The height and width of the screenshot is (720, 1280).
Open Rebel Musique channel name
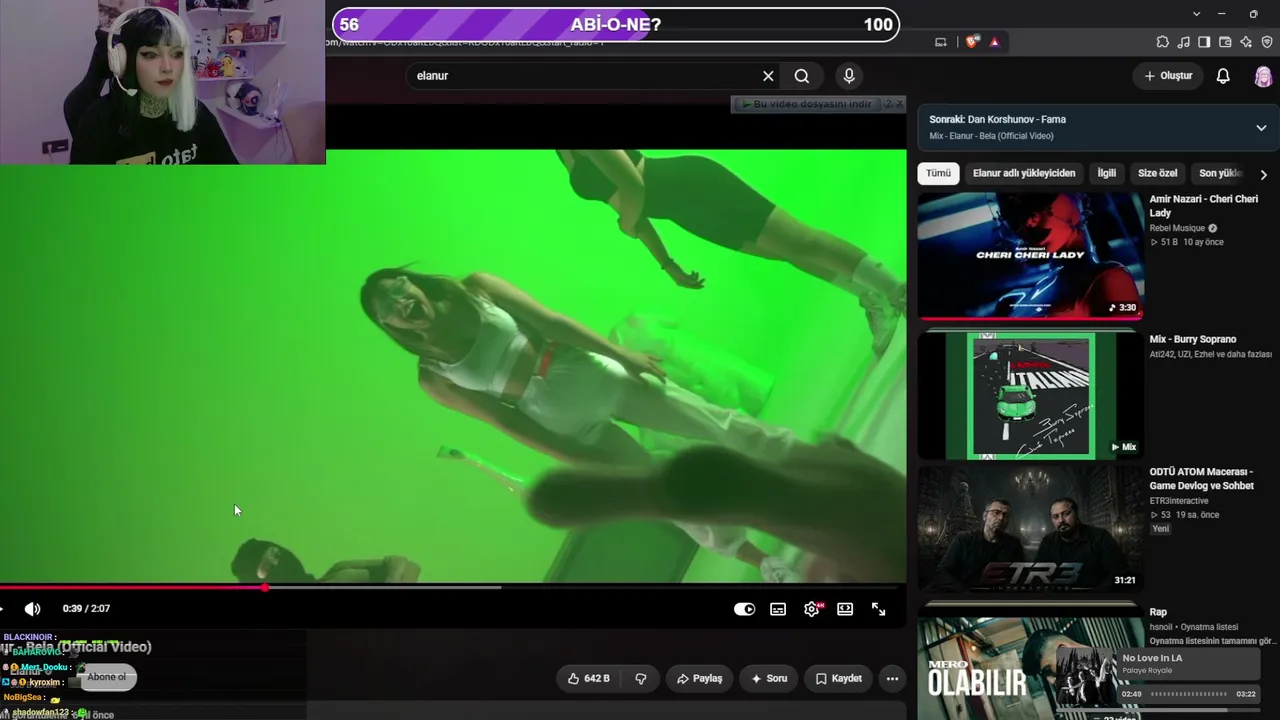(1178, 228)
